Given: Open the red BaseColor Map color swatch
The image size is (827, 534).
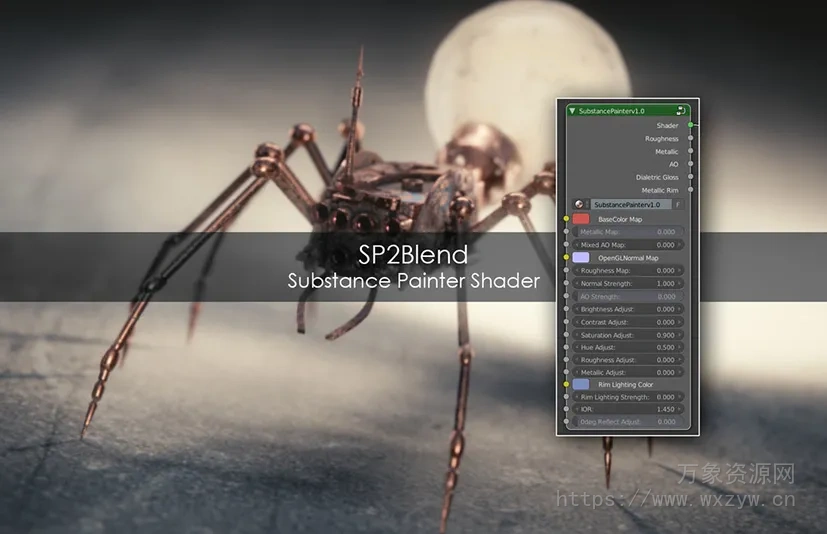Looking at the screenshot, I should [581, 218].
